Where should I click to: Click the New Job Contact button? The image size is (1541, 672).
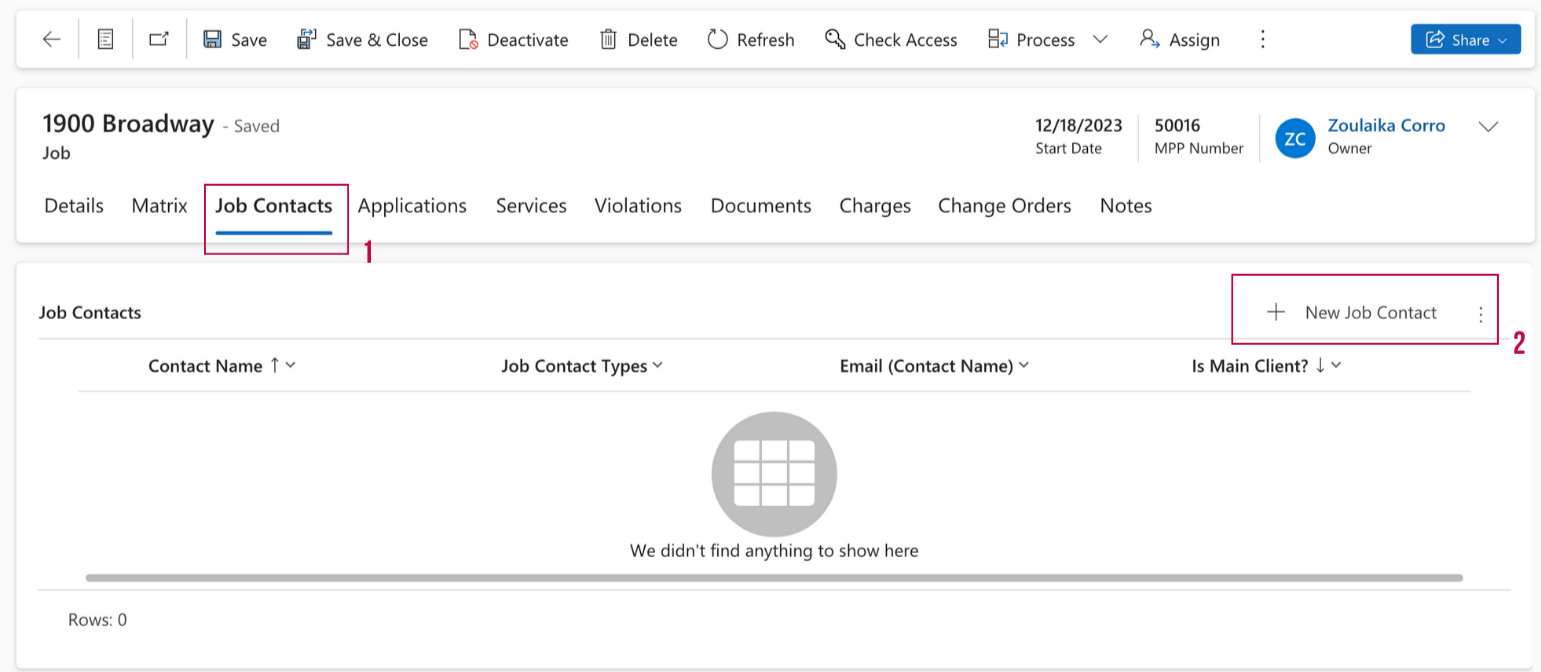point(1353,313)
